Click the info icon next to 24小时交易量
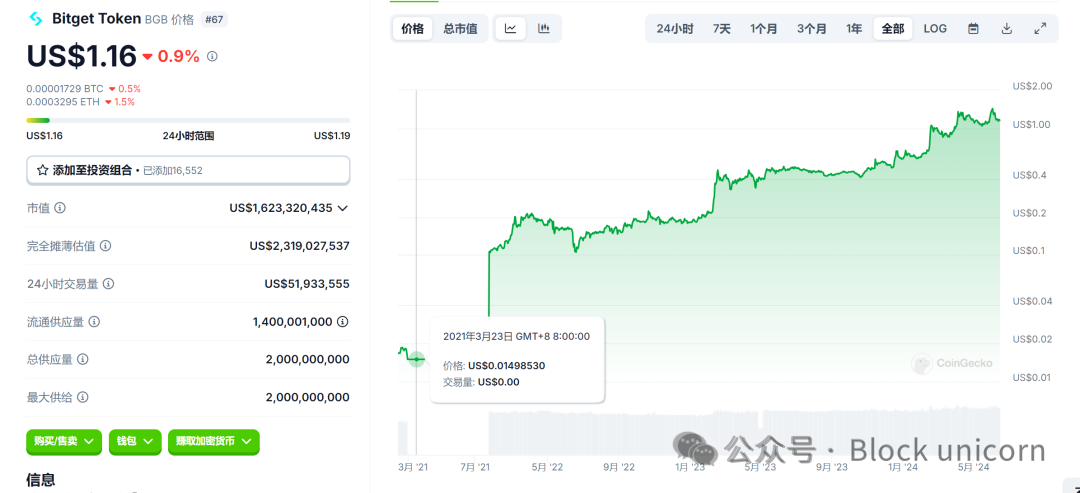Viewport: 1080px width, 493px height. tap(109, 284)
